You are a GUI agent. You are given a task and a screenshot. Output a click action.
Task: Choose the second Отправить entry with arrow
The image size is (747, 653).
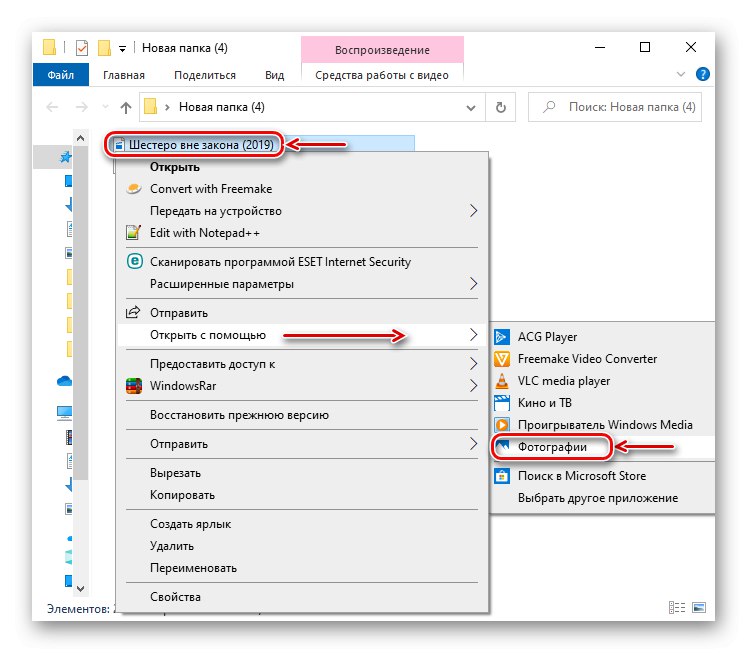tap(302, 444)
